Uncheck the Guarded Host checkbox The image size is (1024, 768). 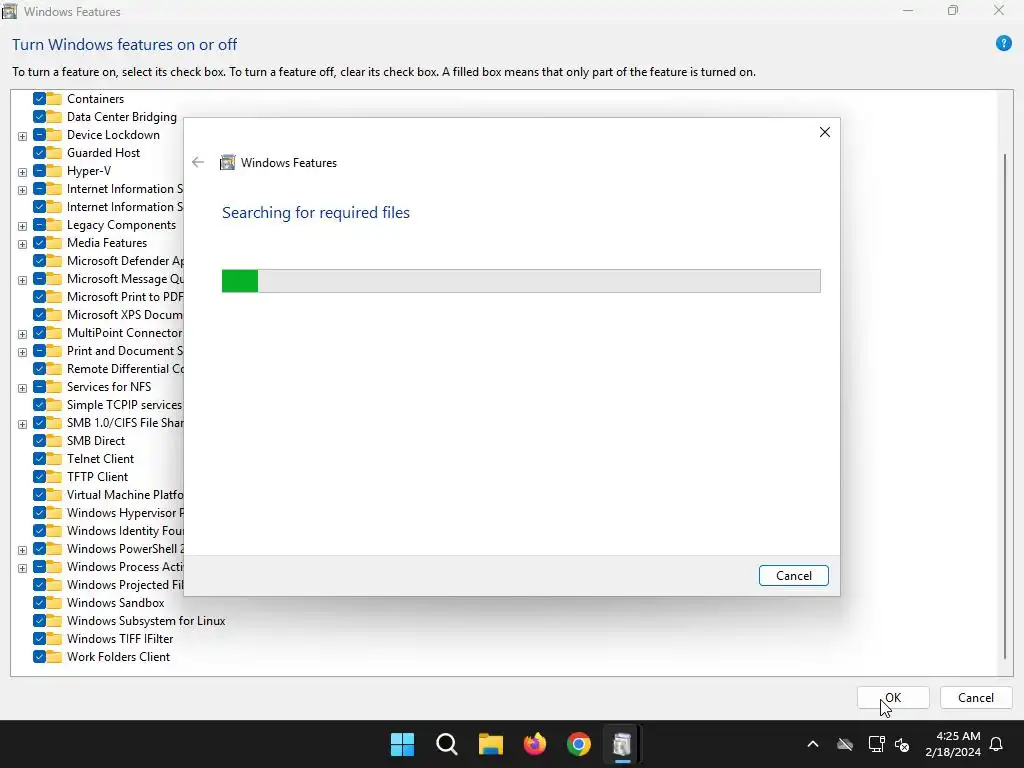pyautogui.click(x=39, y=153)
